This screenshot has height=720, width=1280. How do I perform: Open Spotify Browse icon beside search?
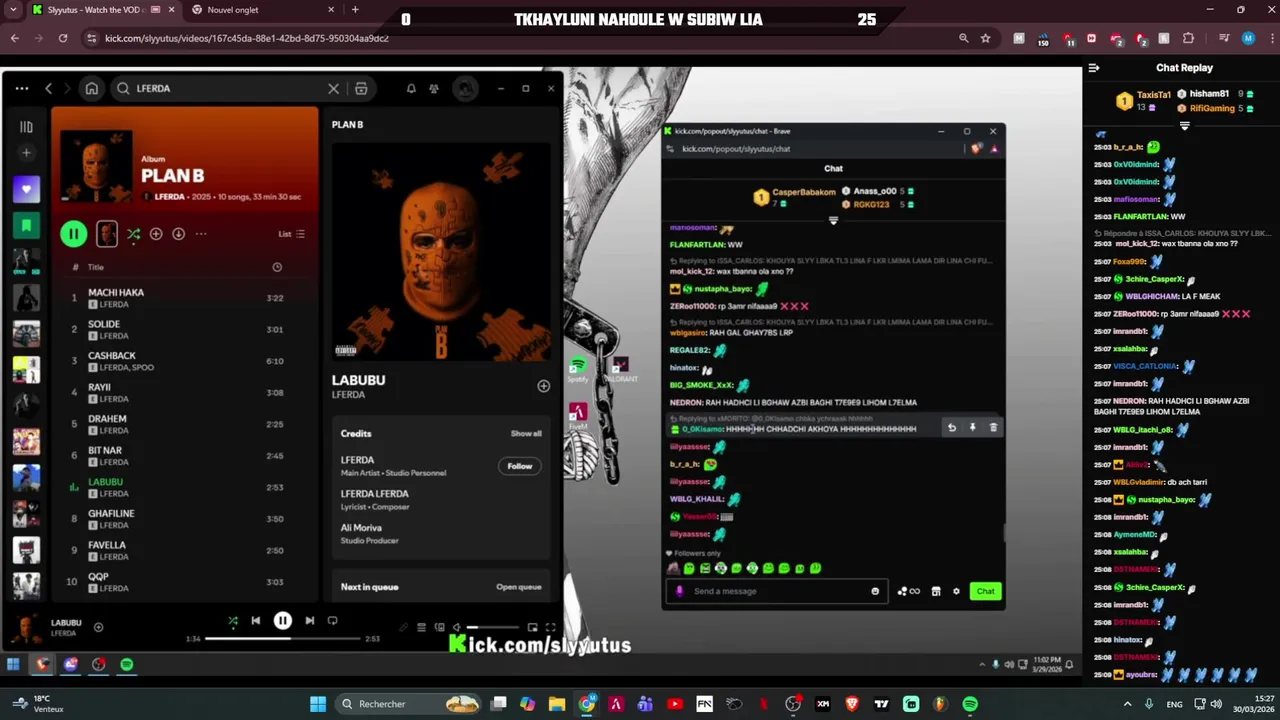[361, 88]
